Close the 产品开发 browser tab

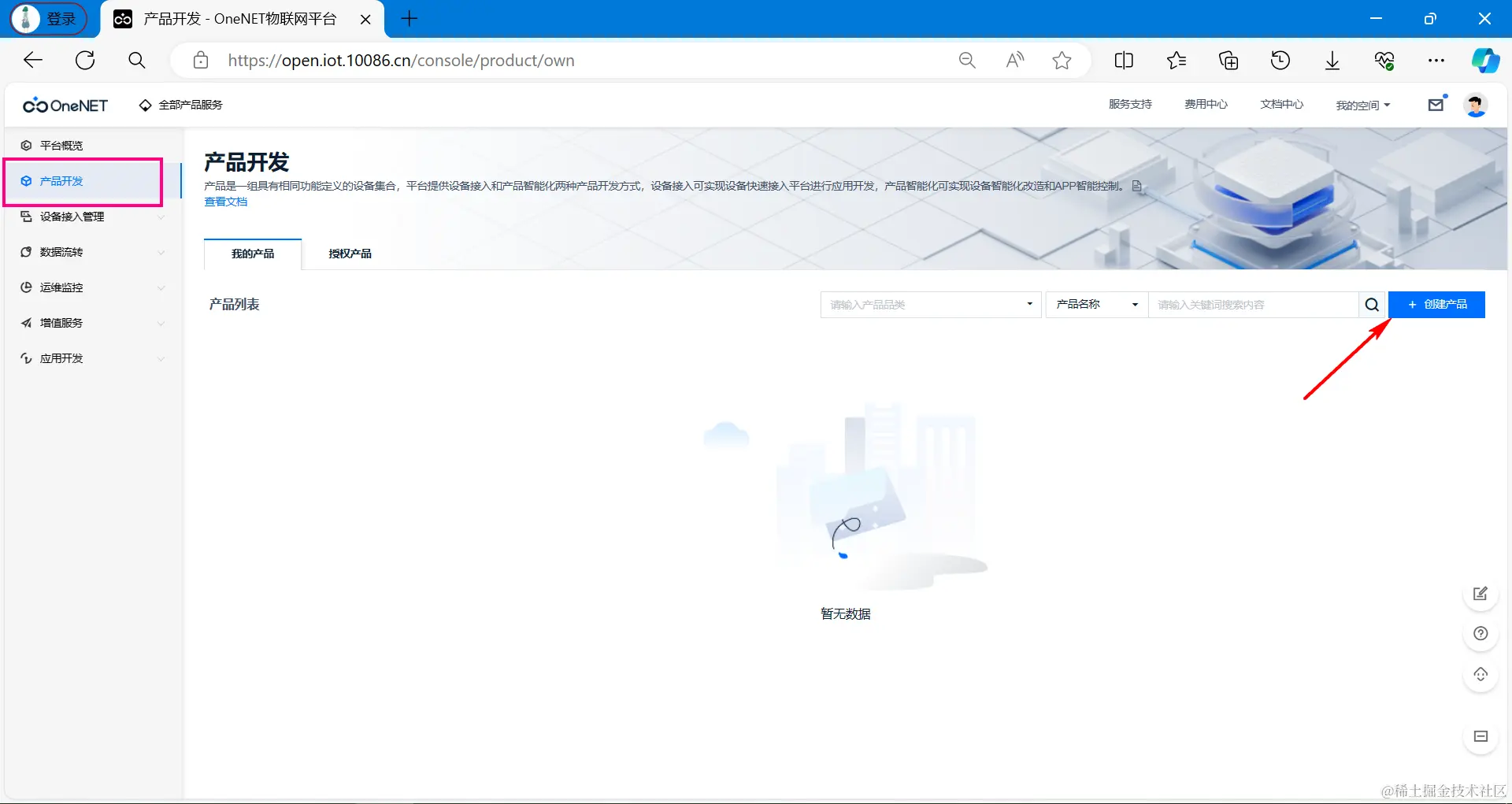point(365,19)
